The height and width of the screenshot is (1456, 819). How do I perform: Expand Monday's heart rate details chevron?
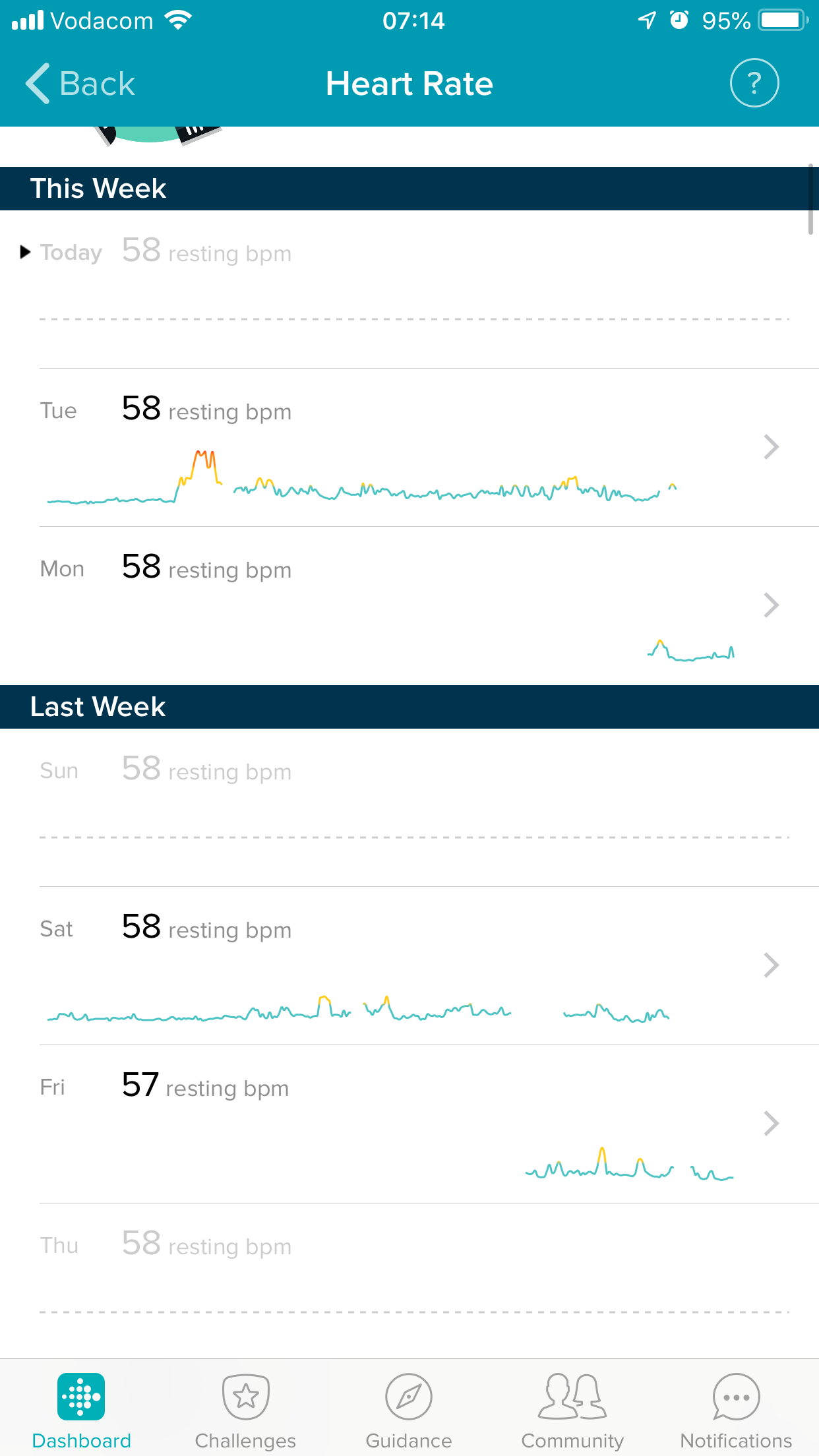[771, 605]
